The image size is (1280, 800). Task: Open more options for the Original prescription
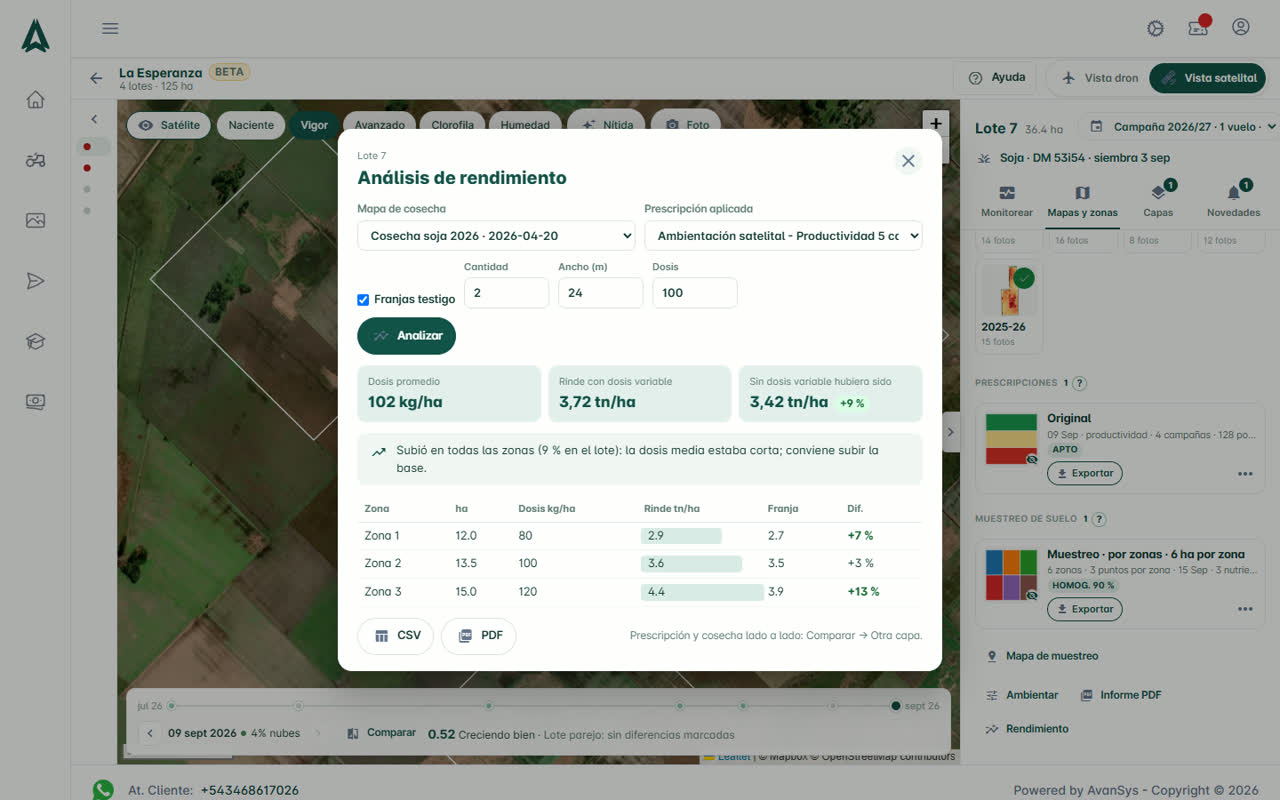click(1245, 473)
